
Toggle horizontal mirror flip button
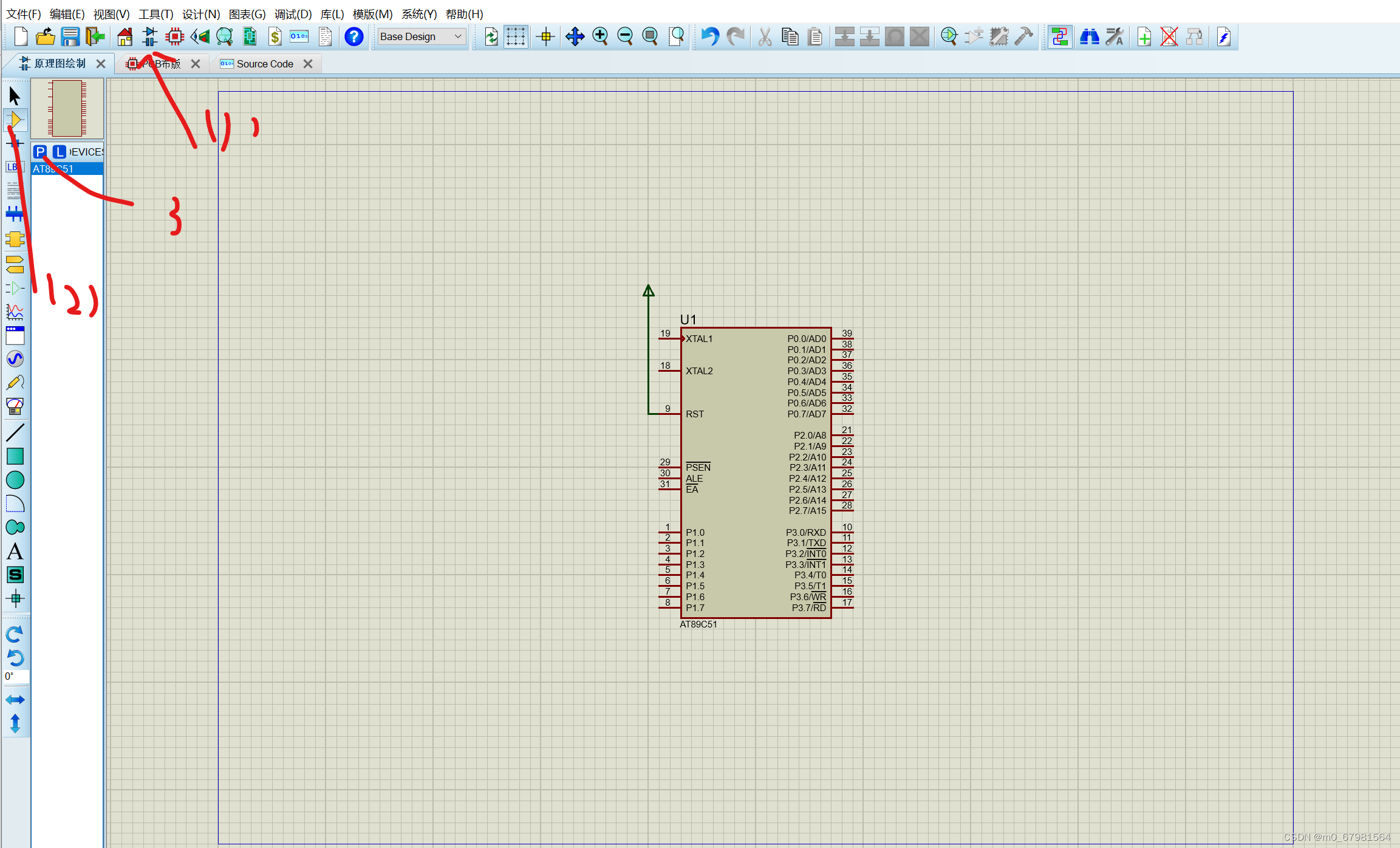pos(15,700)
